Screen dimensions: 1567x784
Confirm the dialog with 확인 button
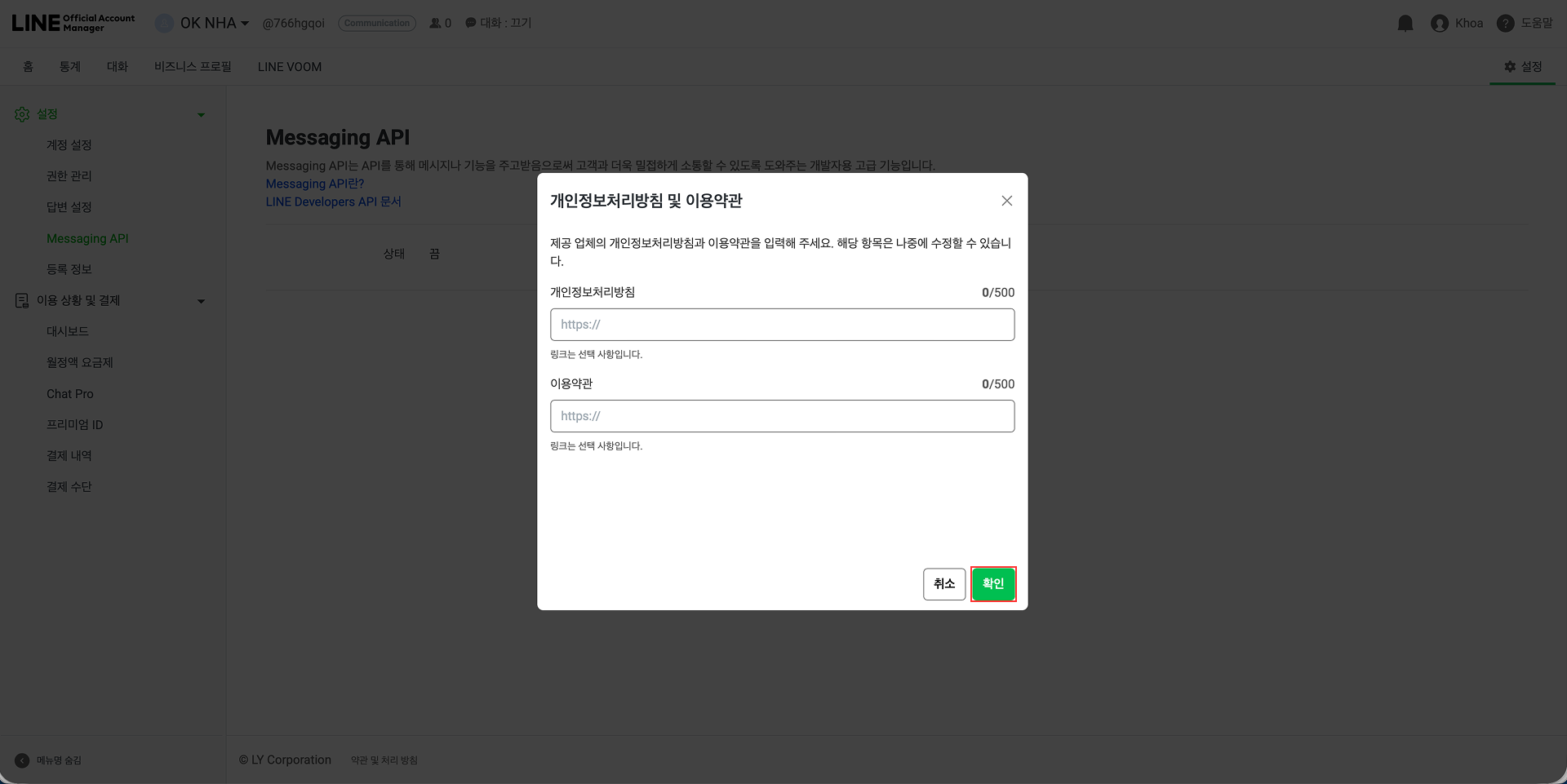(993, 584)
